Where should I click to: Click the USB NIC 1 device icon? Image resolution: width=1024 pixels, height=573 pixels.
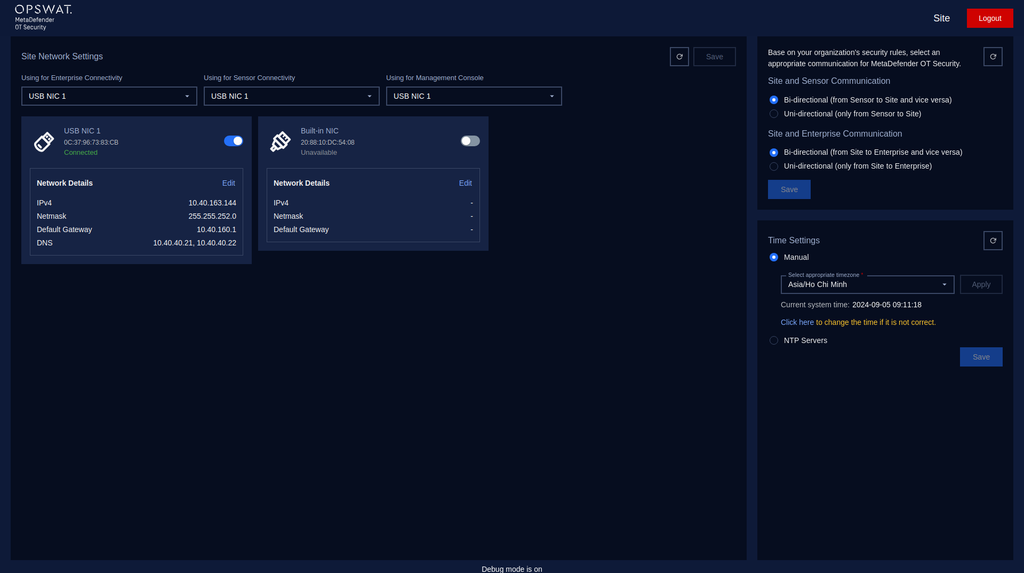point(44,141)
